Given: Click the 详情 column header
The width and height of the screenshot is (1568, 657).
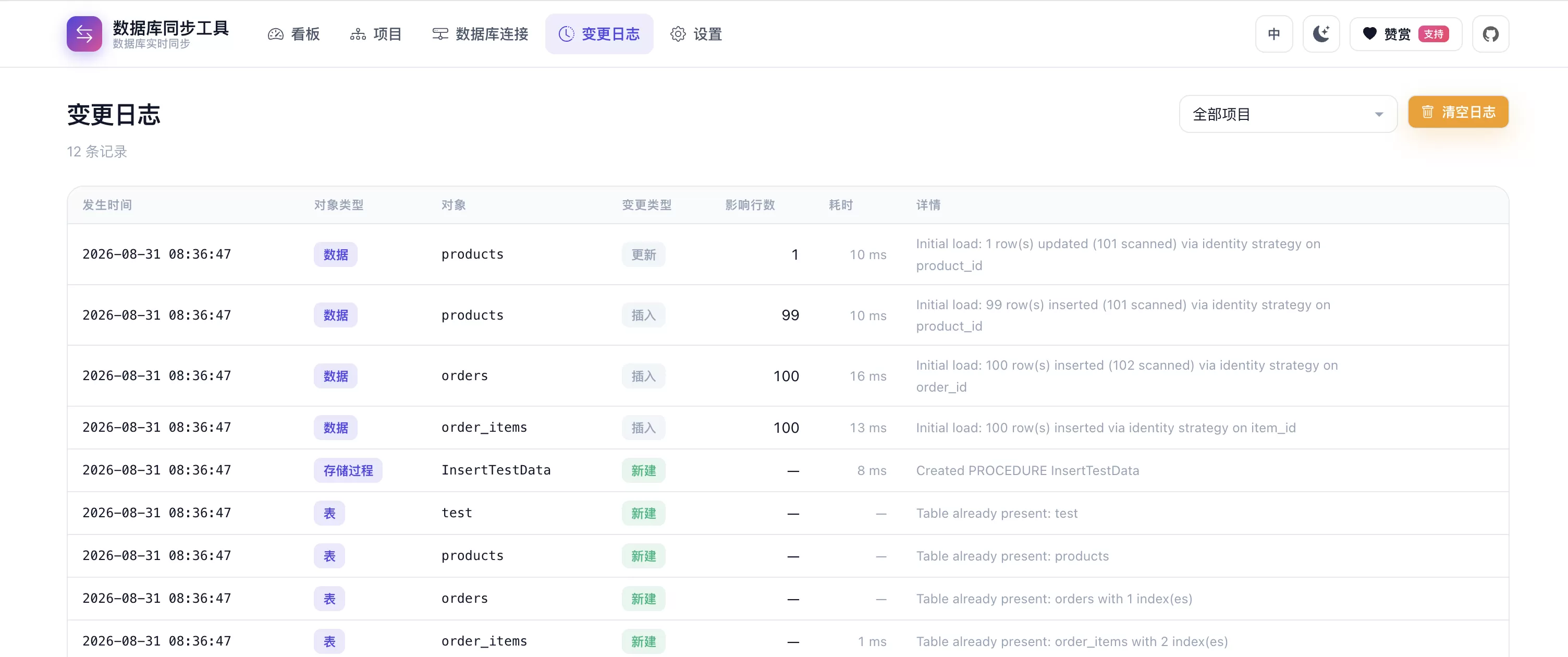Looking at the screenshot, I should coord(928,205).
